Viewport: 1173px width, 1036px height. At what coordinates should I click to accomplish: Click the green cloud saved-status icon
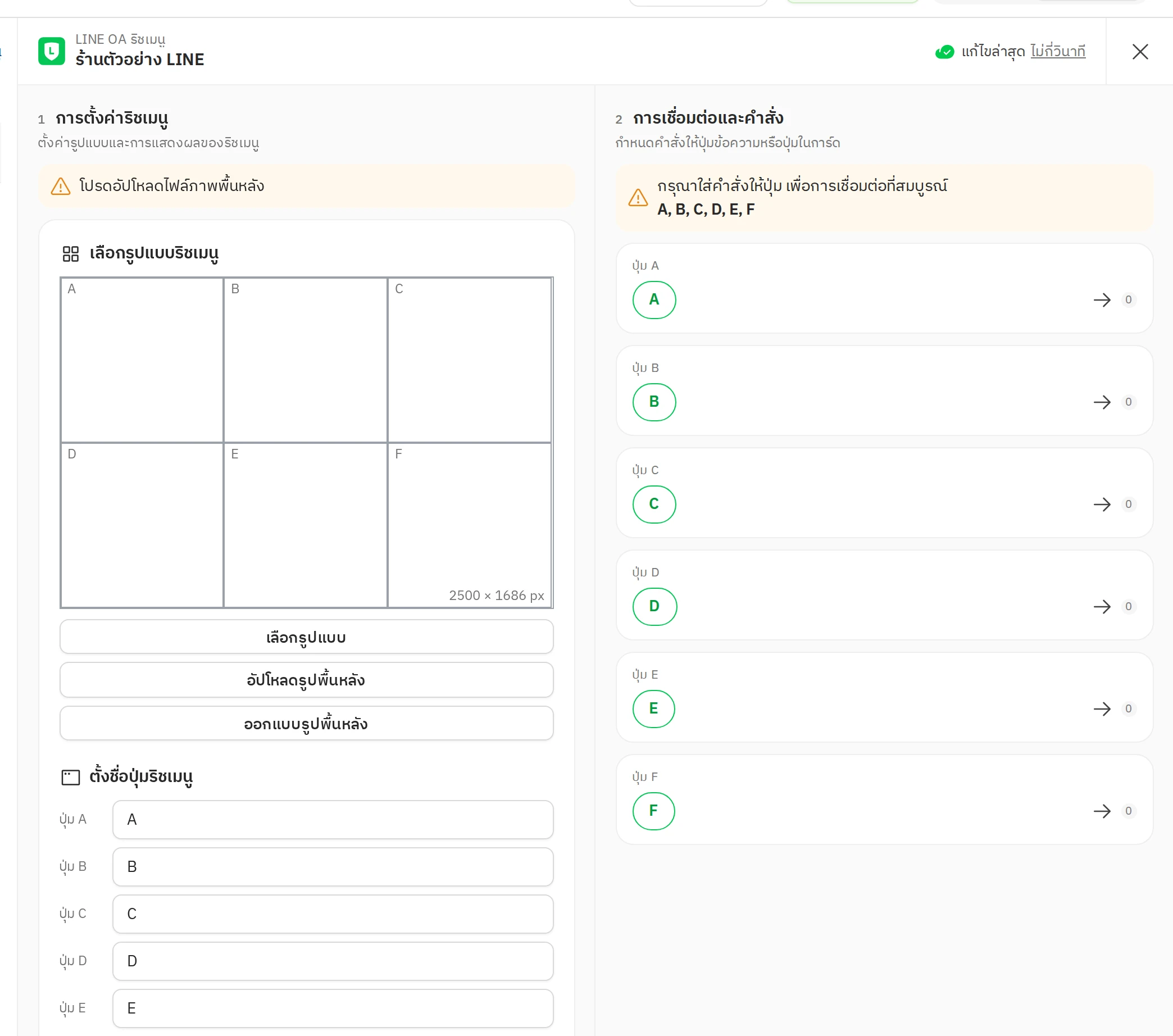(944, 52)
